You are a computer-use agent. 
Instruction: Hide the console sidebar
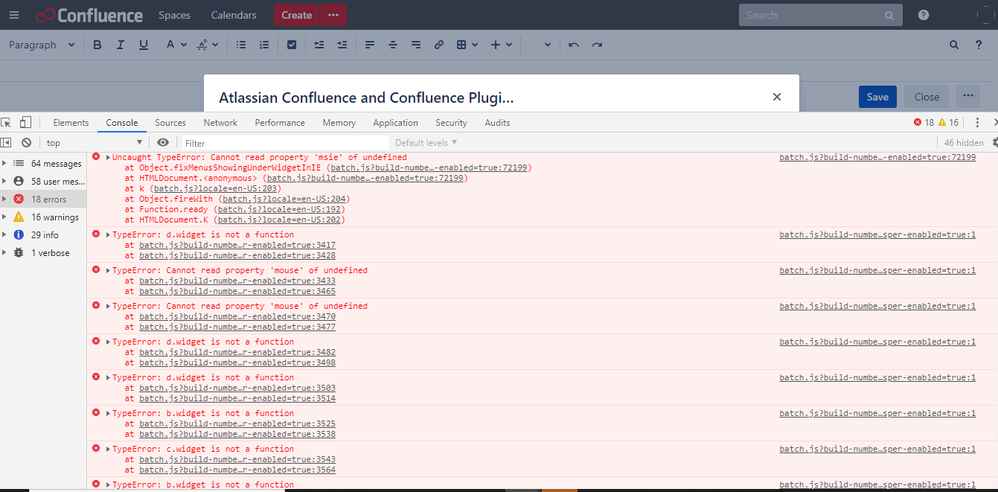(x=6, y=143)
